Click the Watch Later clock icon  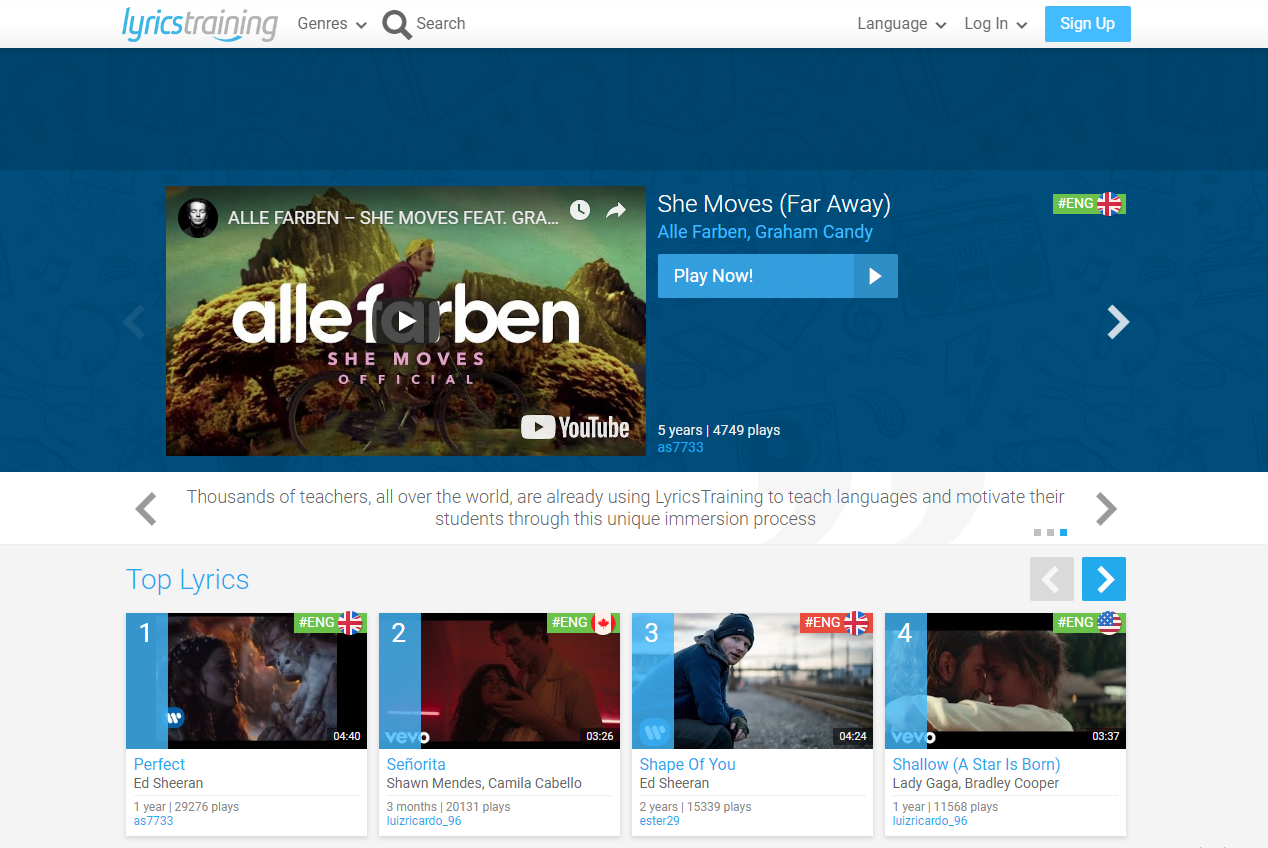[580, 210]
